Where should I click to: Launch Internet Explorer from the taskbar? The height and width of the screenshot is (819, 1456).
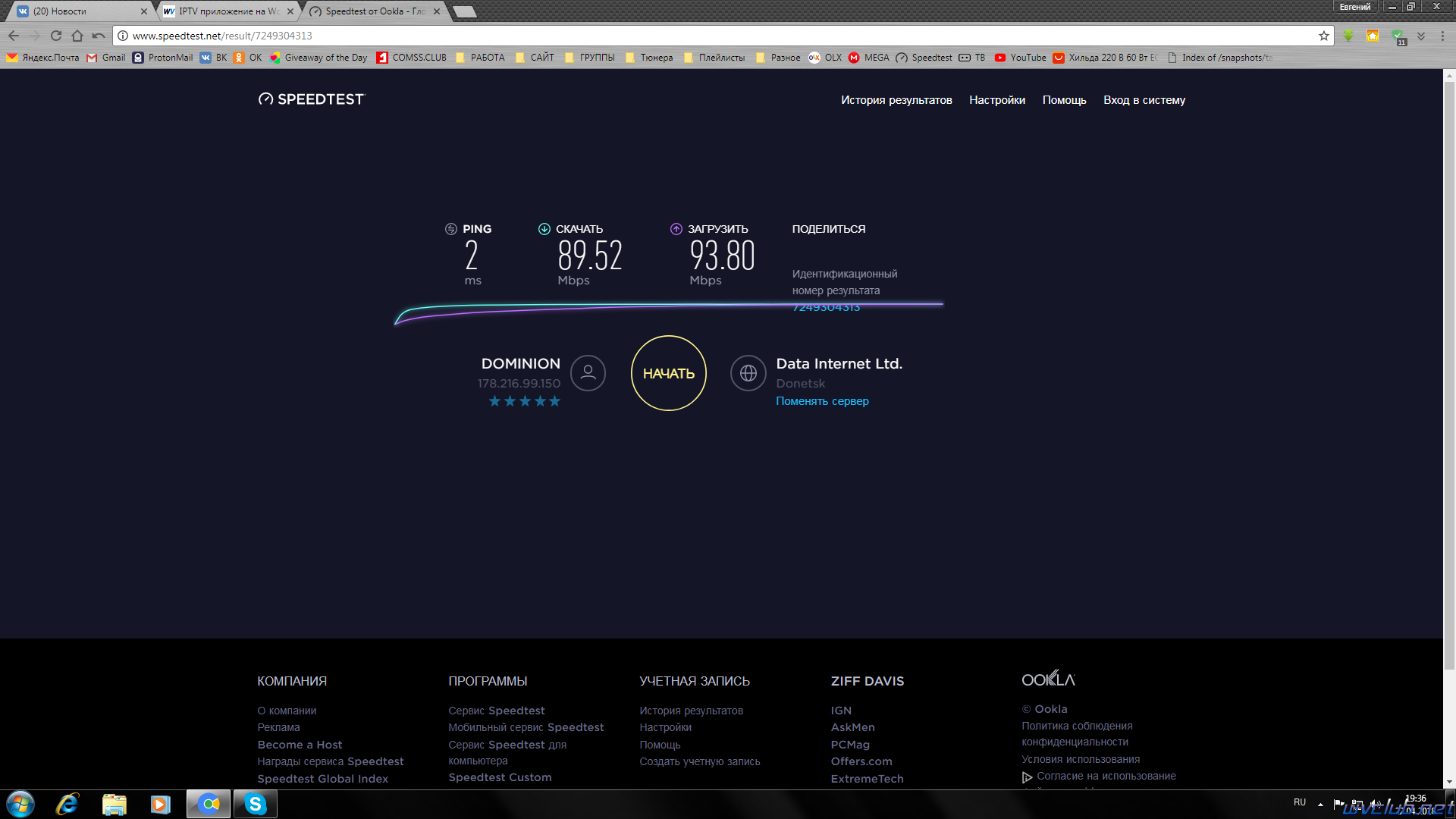pyautogui.click(x=67, y=804)
